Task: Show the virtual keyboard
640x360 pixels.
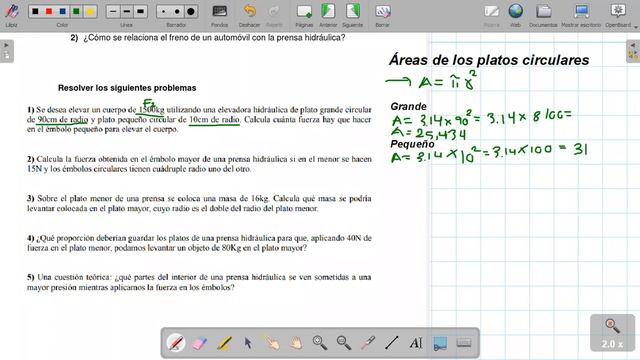Action: click(x=464, y=343)
